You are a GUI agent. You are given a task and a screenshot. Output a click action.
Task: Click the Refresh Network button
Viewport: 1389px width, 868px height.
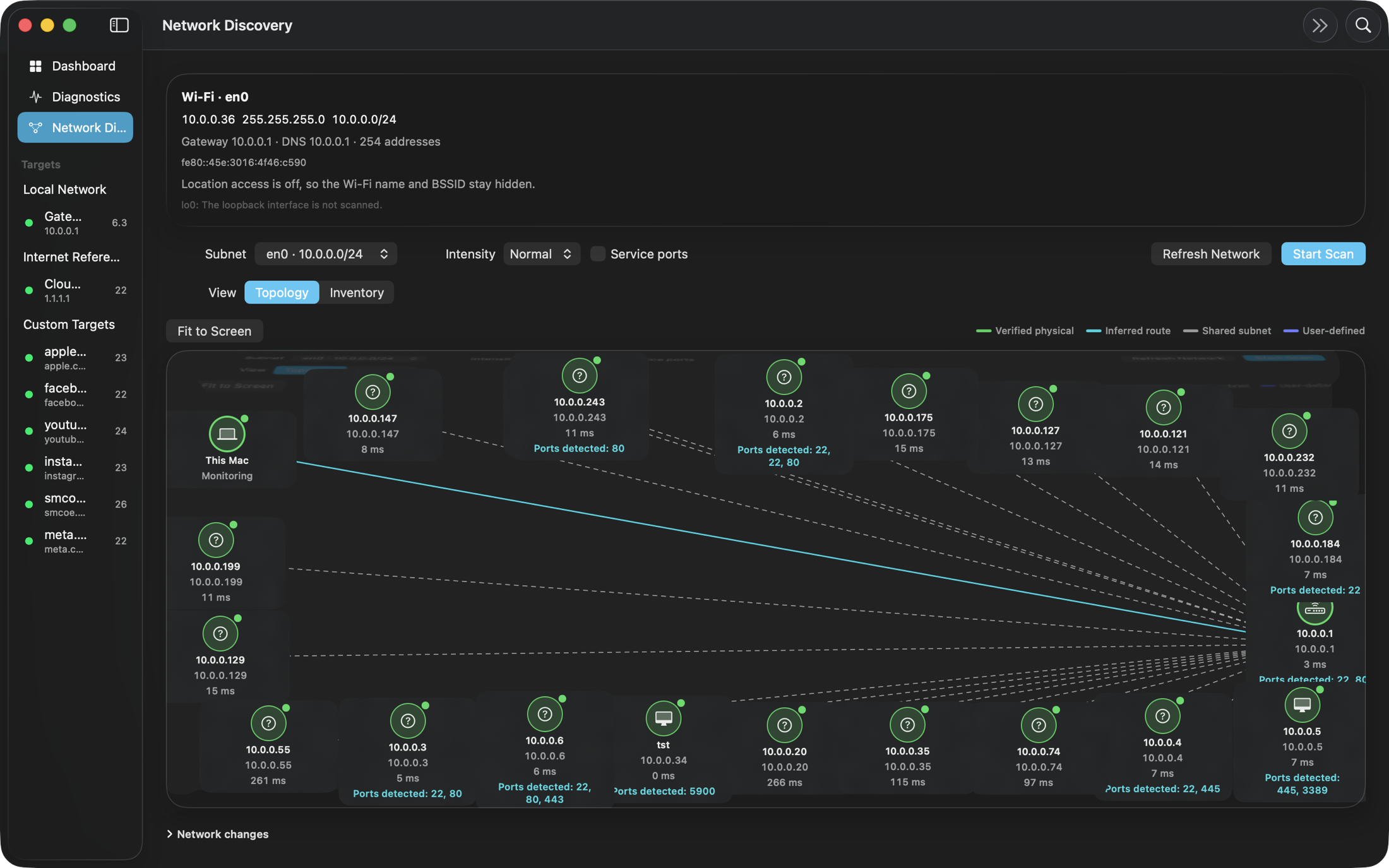pos(1210,254)
